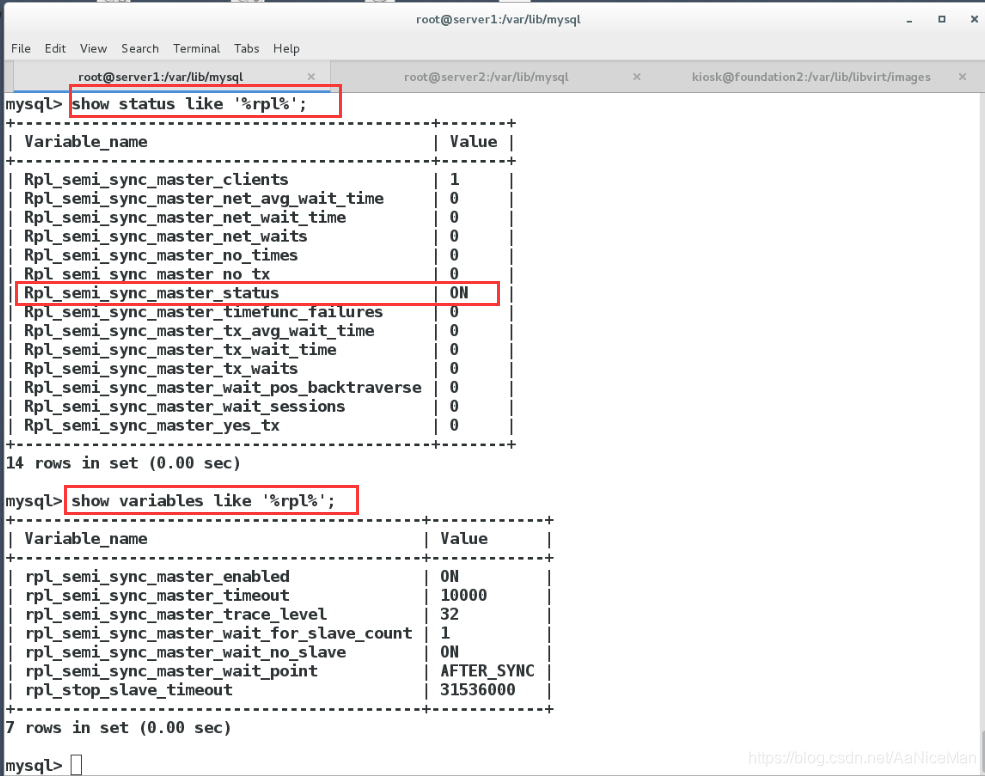
Task: Click Rpl_semi_sync_master_yes_tx text
Action: (151, 425)
